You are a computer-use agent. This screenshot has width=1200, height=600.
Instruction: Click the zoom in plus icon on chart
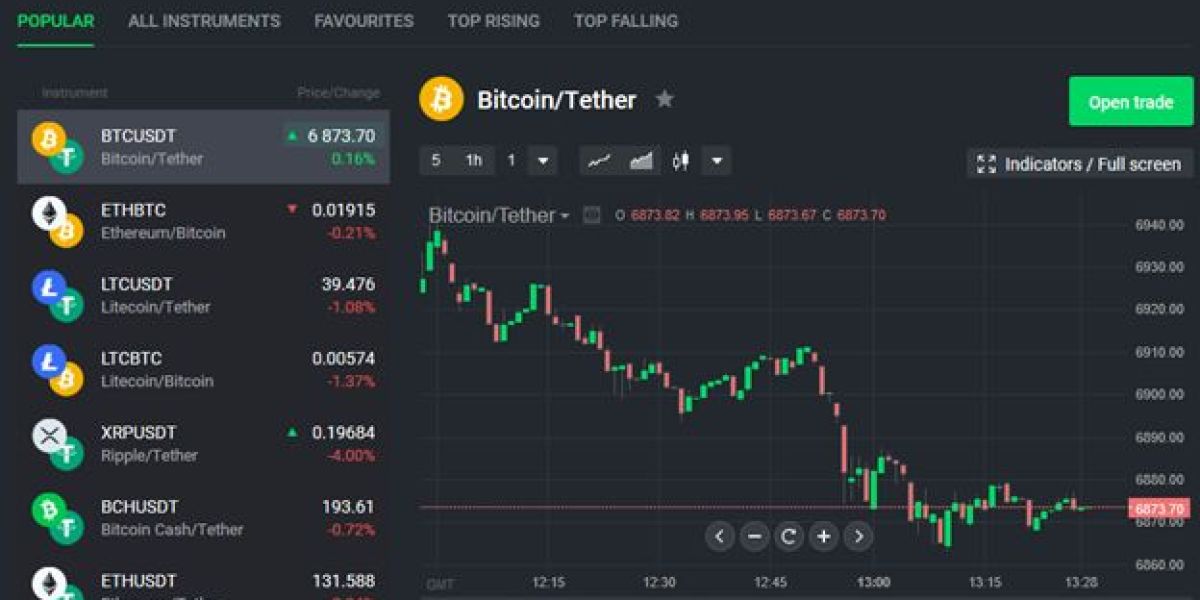click(823, 536)
